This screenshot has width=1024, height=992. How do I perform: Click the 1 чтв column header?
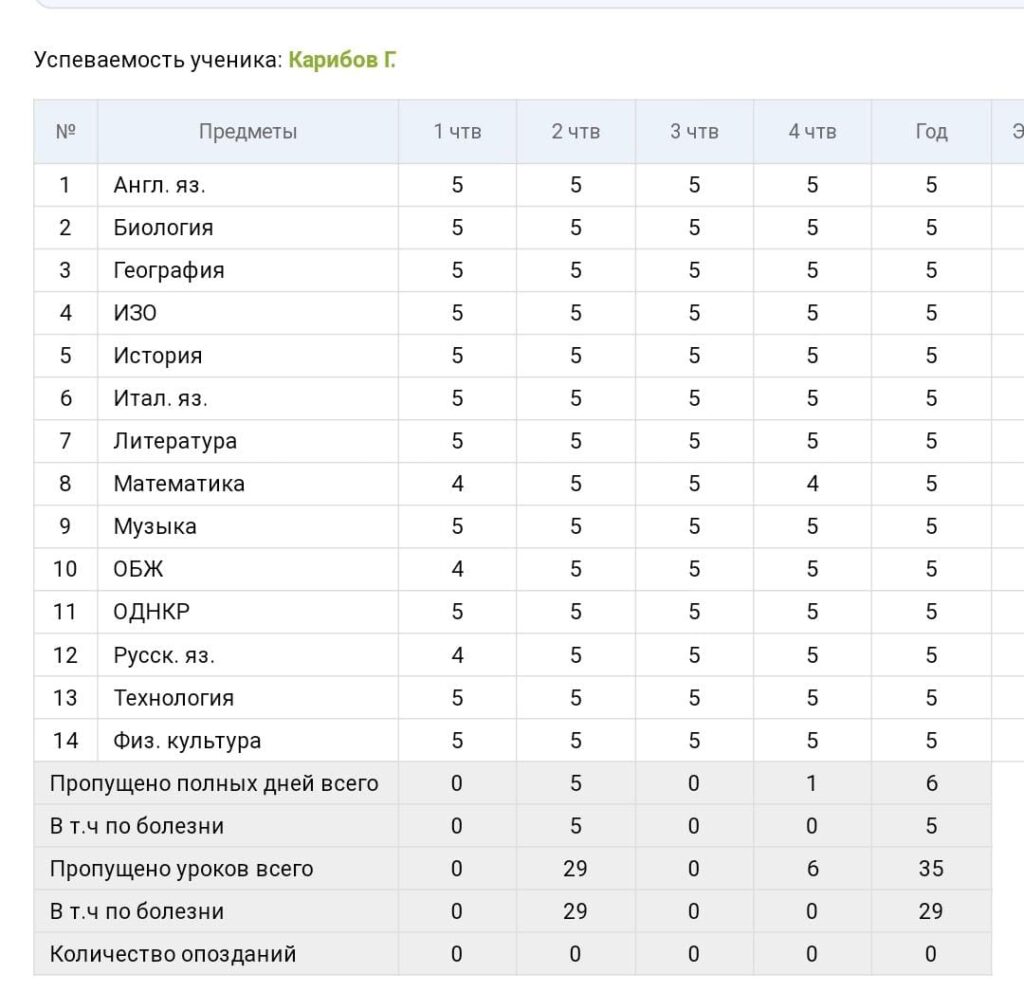point(457,132)
